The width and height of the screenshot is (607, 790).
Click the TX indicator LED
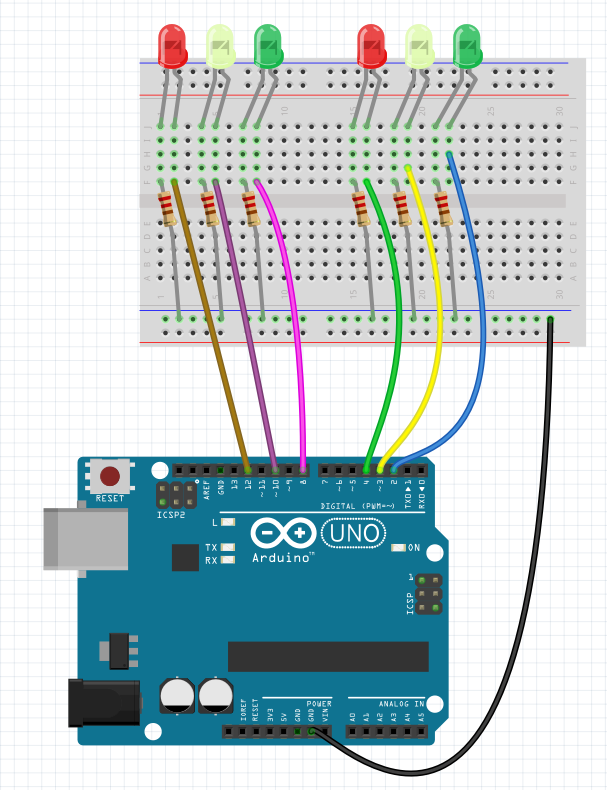(228, 547)
